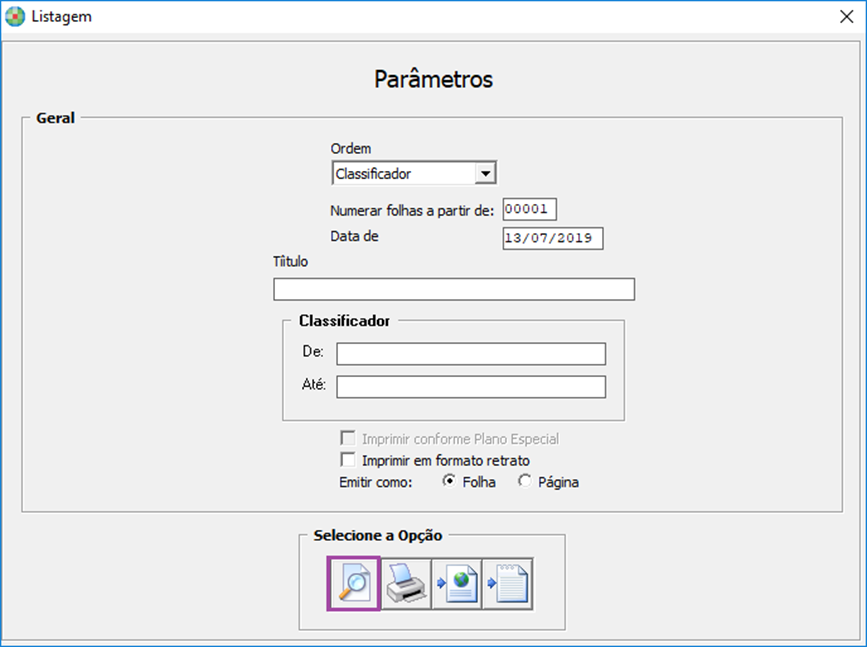Image resolution: width=867 pixels, height=647 pixels.
Task: Export listing to web page icon
Action: (457, 583)
